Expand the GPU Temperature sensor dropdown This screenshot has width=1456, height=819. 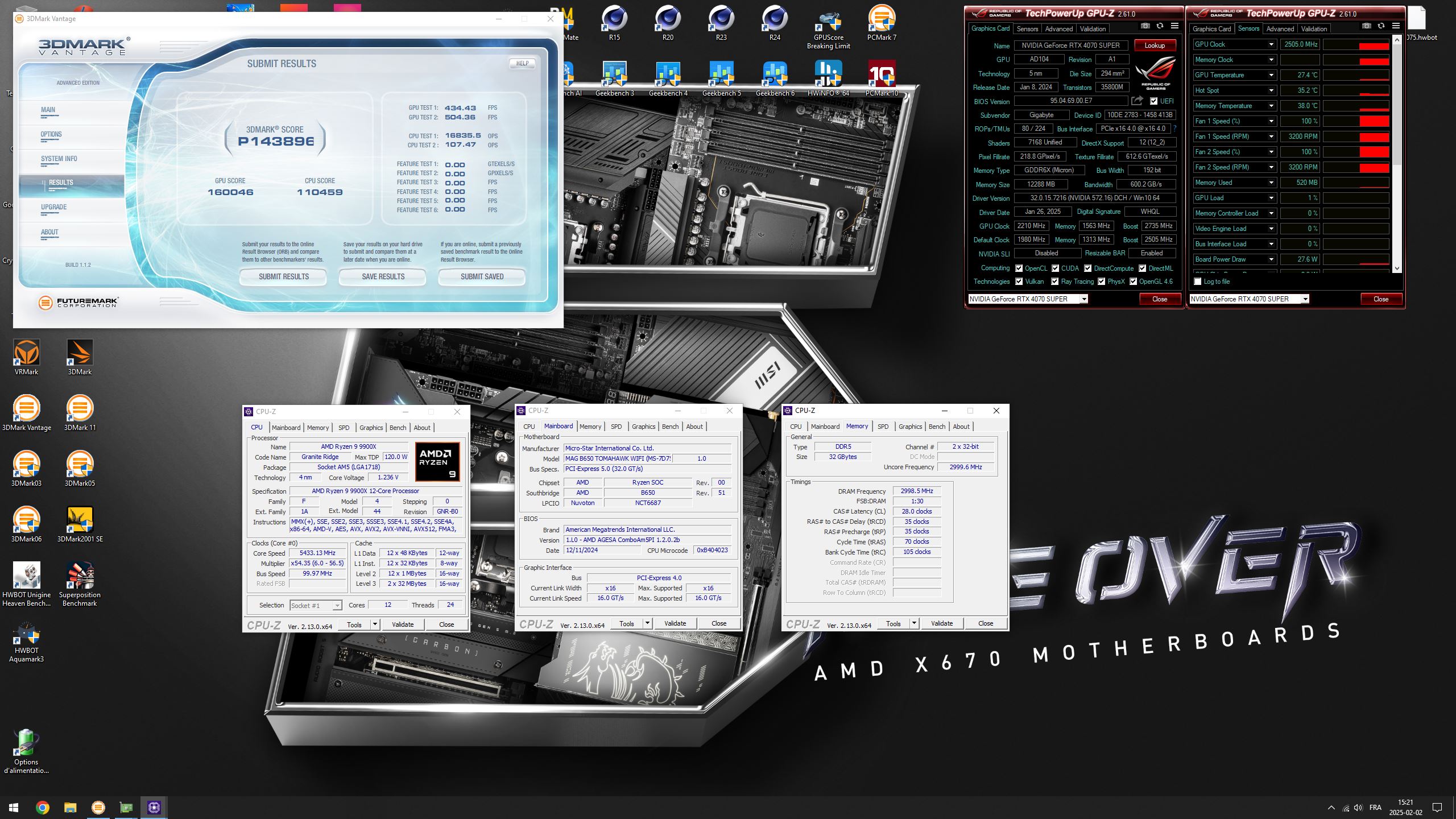[1271, 75]
